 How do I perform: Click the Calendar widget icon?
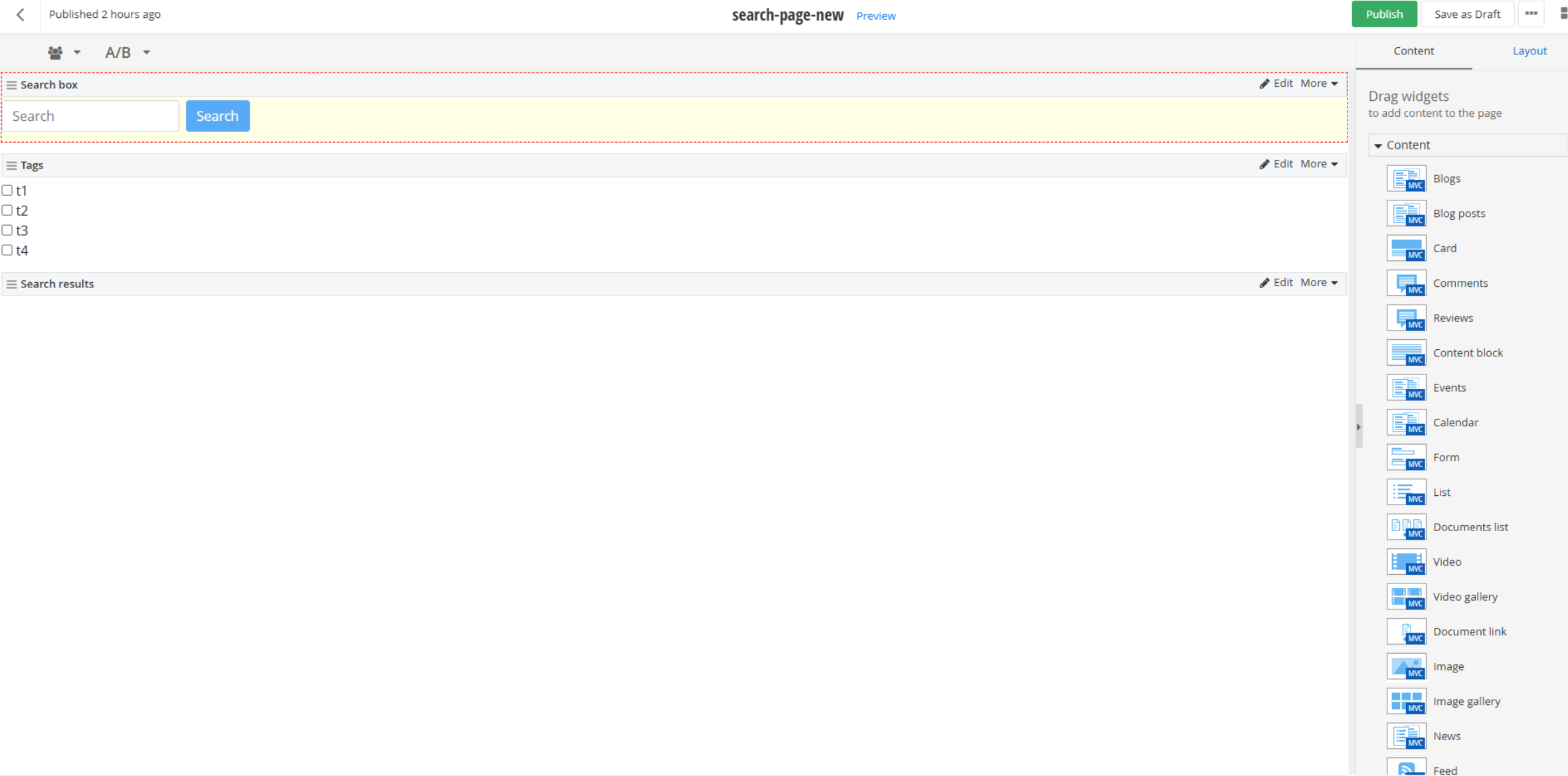[x=1406, y=423]
